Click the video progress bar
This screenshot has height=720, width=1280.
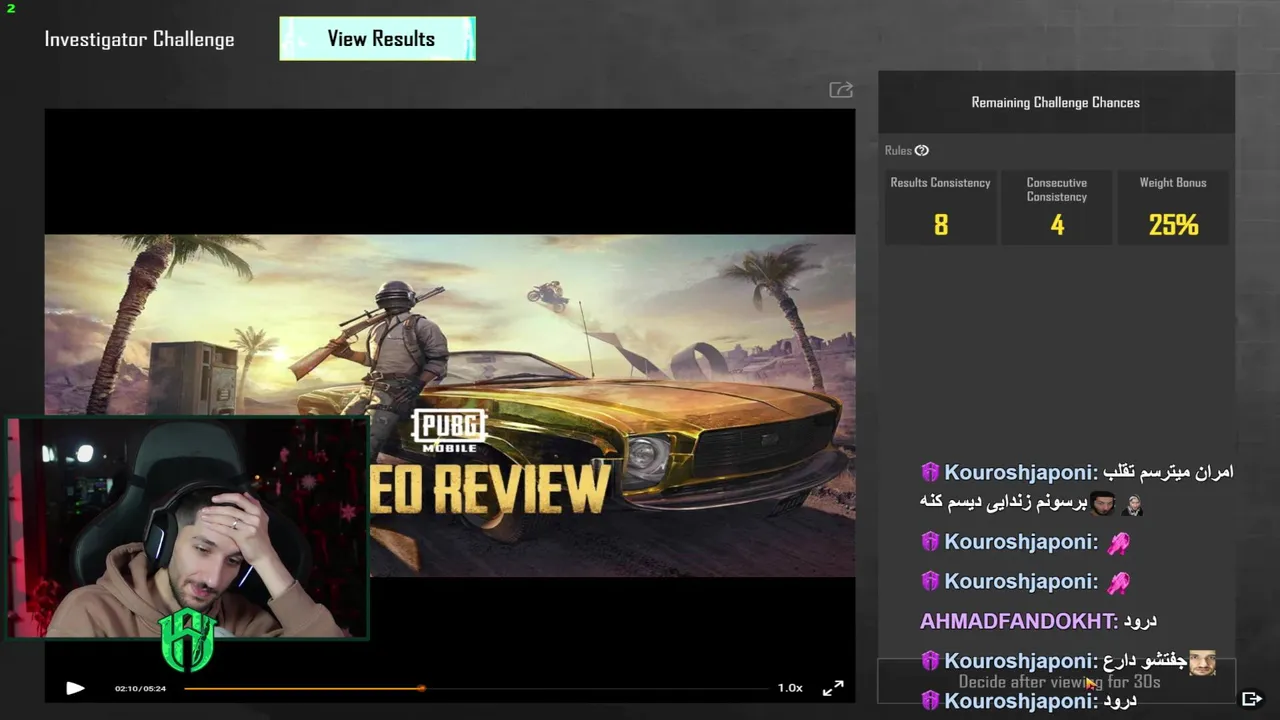coord(475,688)
